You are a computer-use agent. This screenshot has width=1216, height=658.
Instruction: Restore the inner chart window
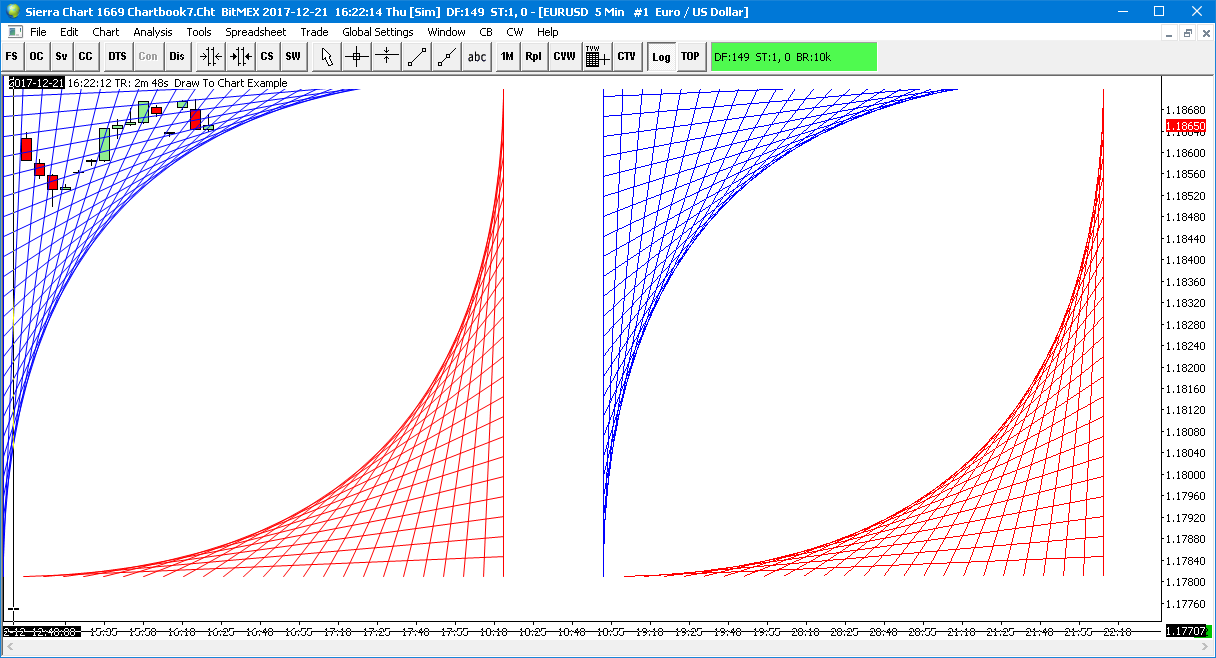coord(1188,32)
